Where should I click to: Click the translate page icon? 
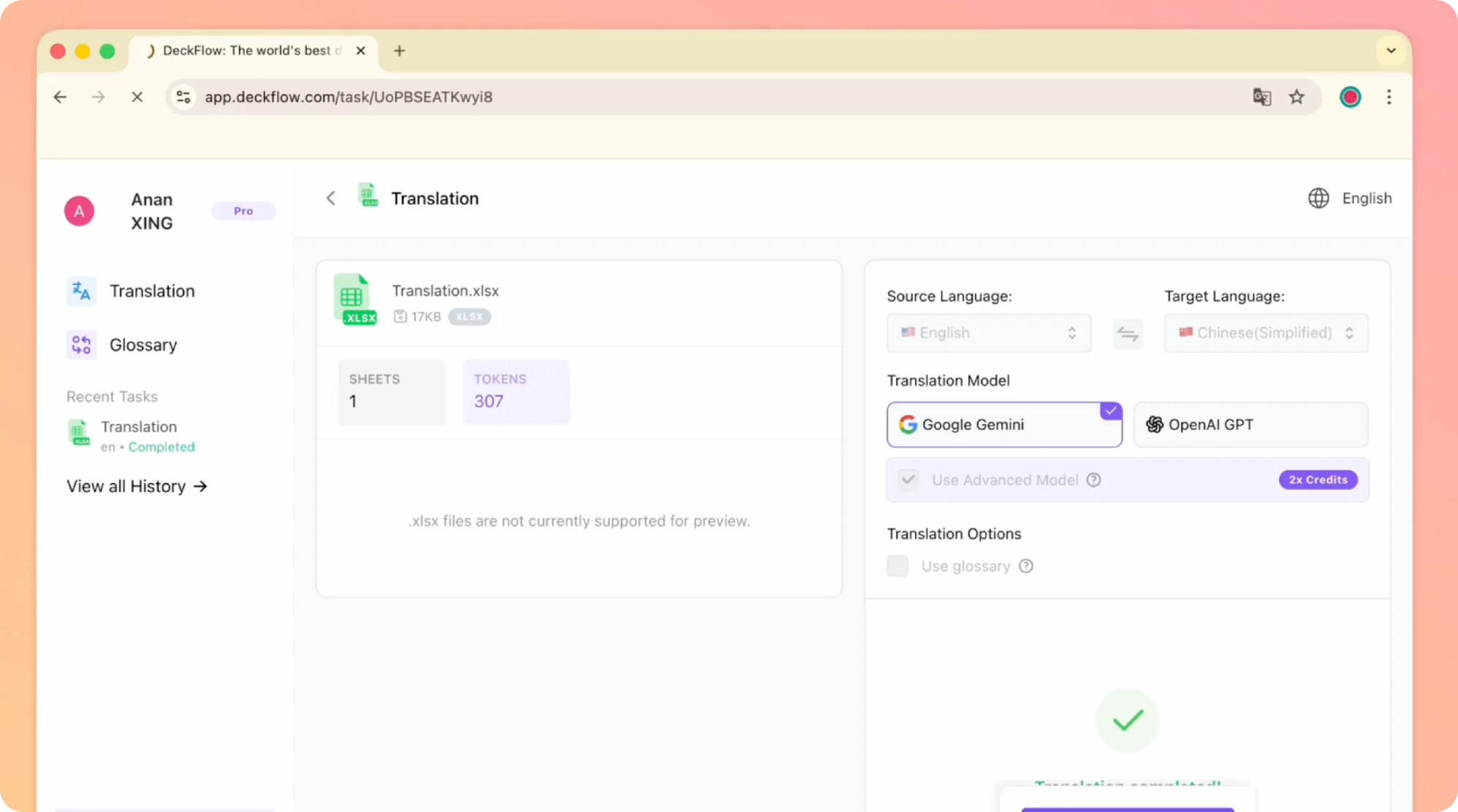tap(1262, 97)
